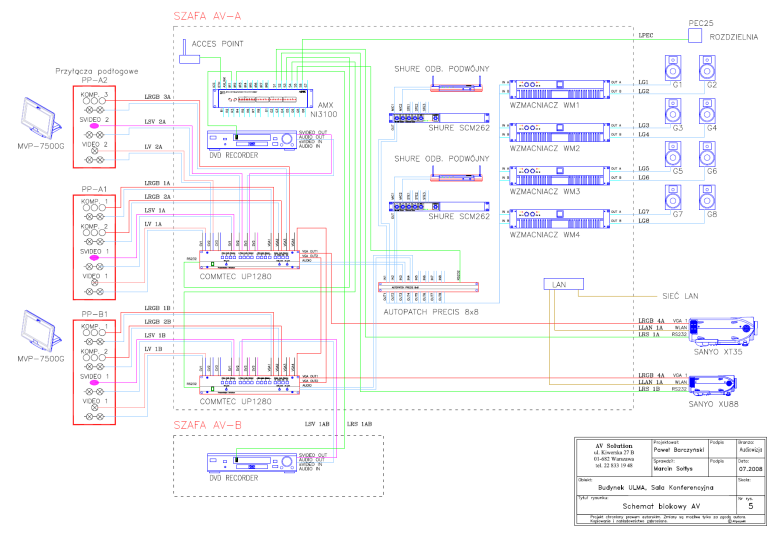Screen dimensions: 775x537
Task: Click the Schemat blokowy AV drawing title
Action: [661, 506]
